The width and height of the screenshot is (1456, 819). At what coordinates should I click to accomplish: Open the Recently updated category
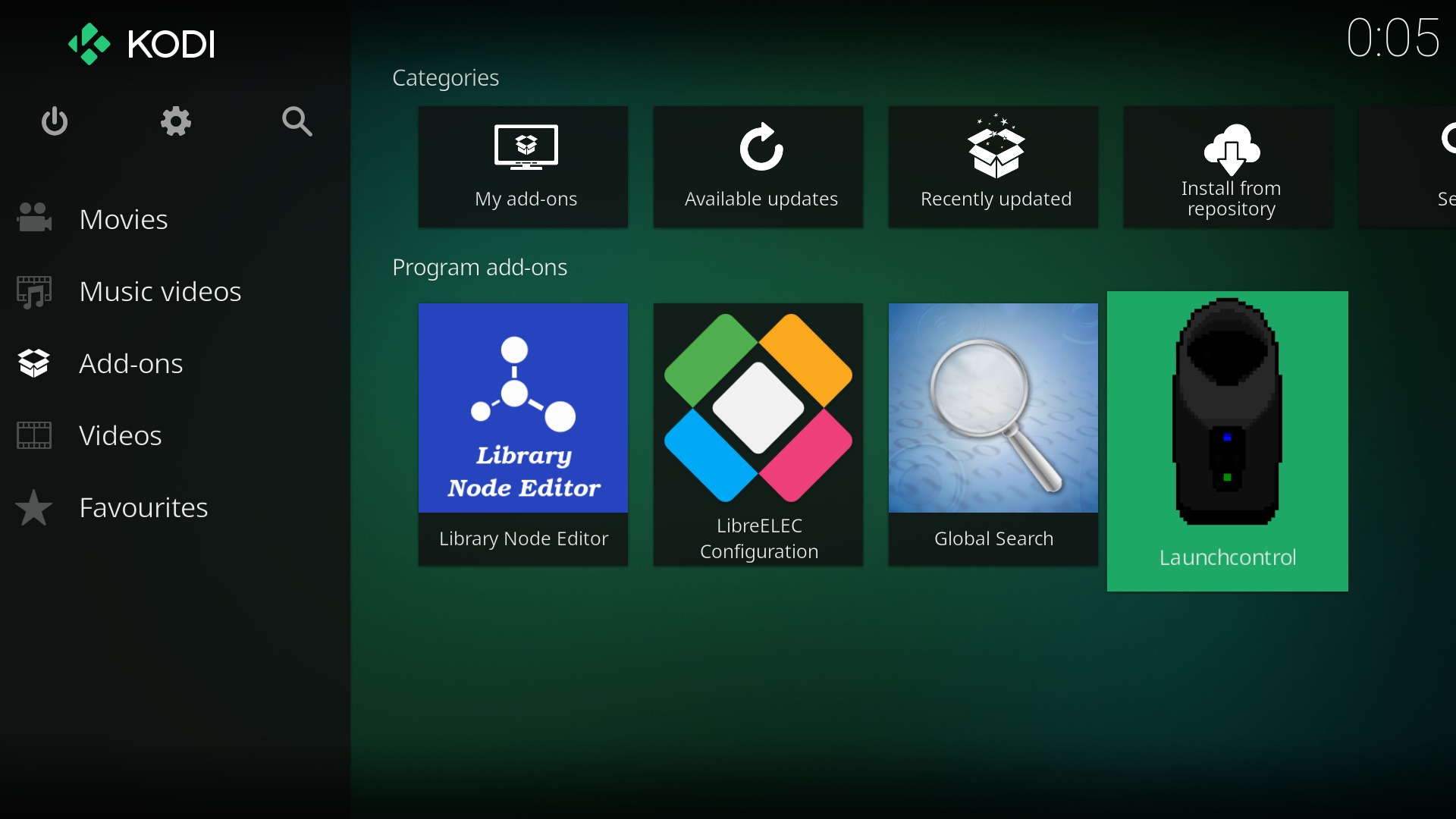(x=993, y=167)
